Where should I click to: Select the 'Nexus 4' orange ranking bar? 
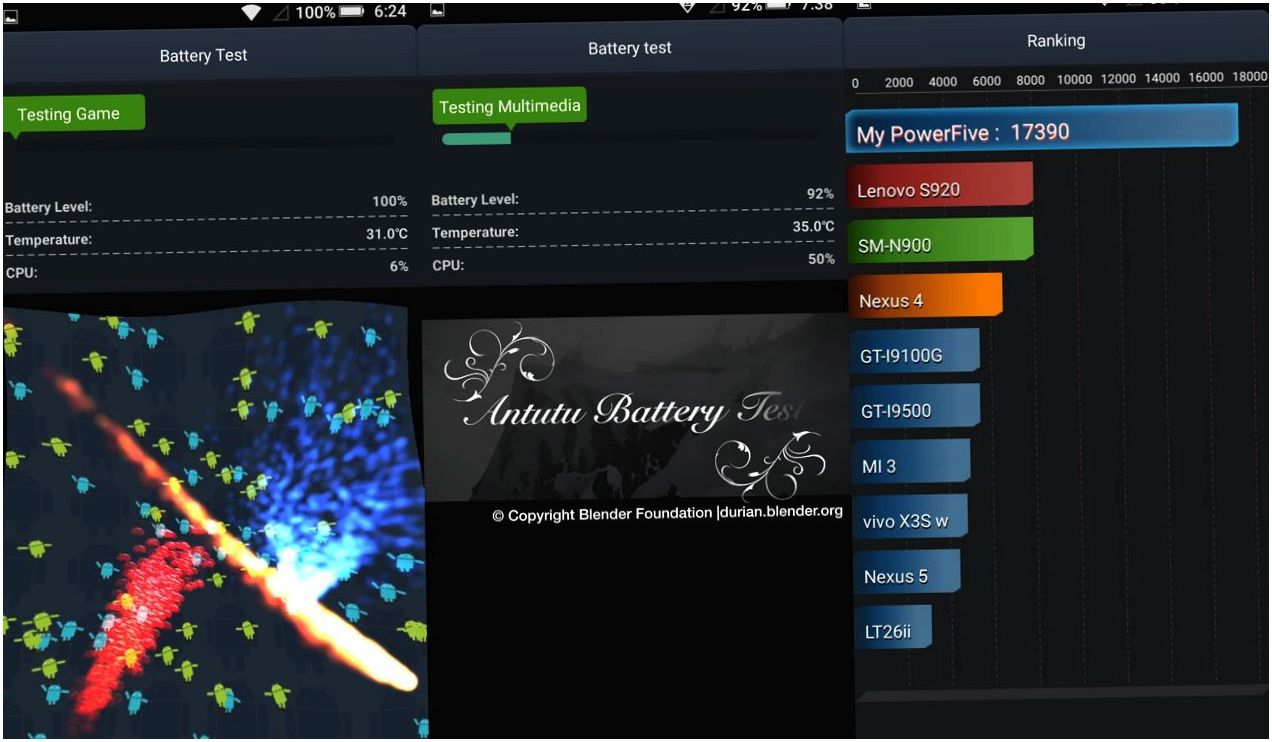(926, 297)
